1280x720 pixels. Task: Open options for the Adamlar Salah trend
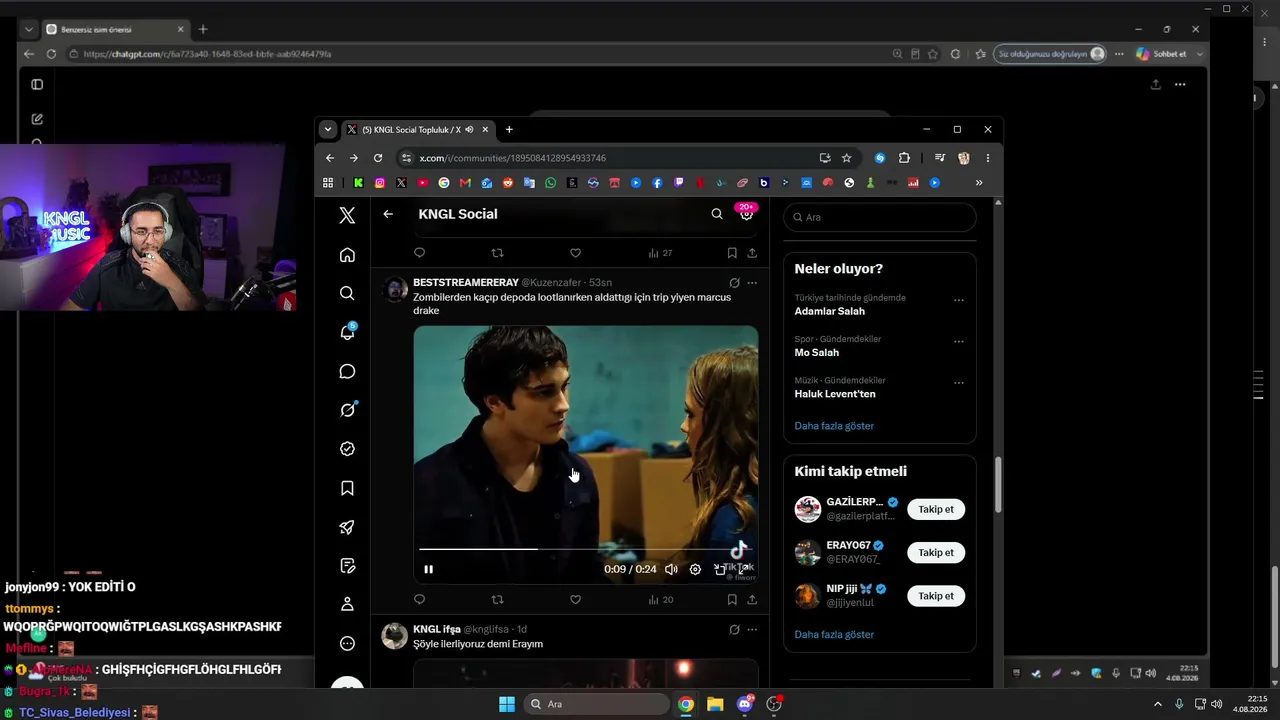[959, 300]
